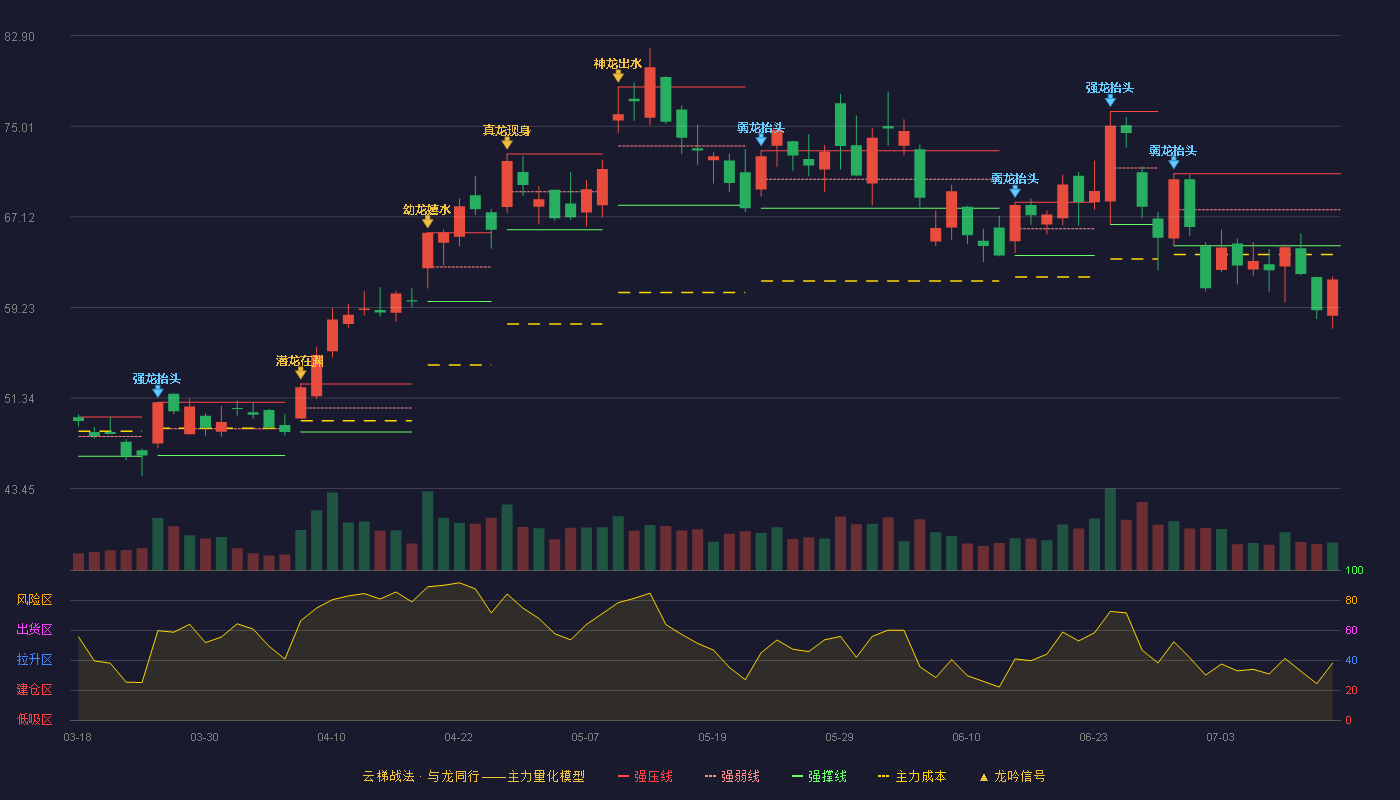Click the 05-29 date axis label

coord(839,737)
